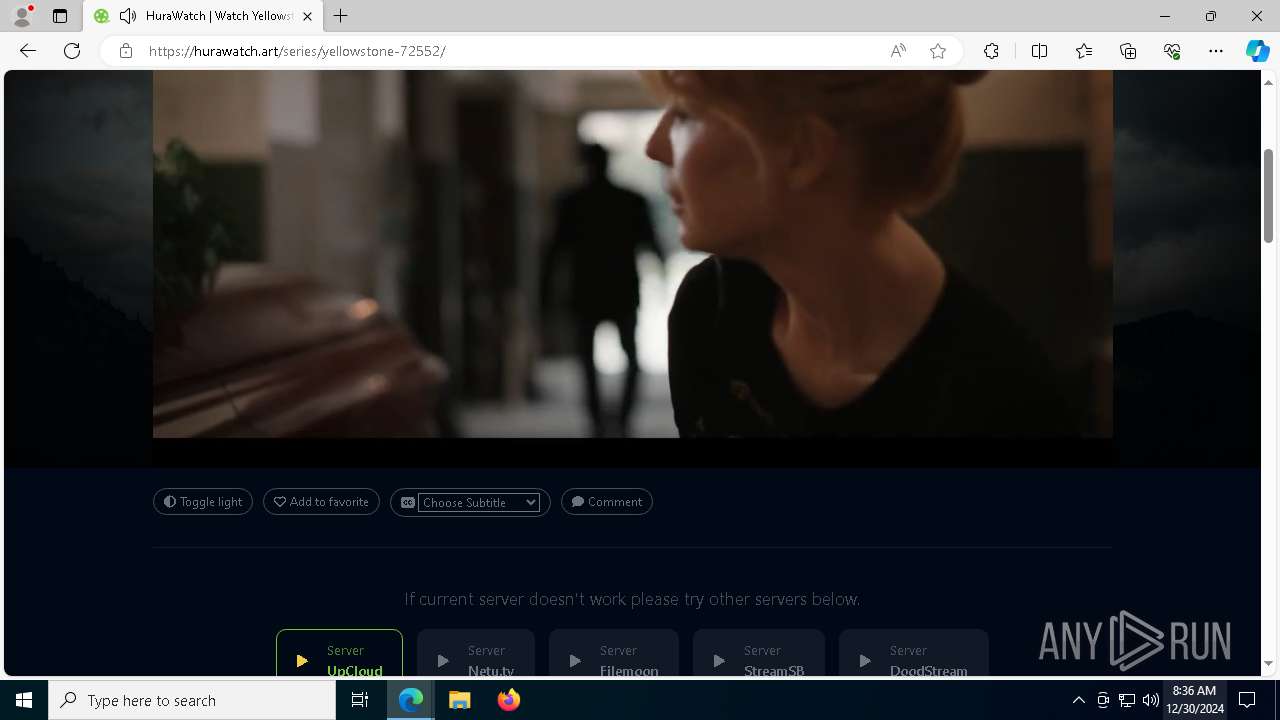Launch Firefox from taskbar
1280x720 pixels.
pos(508,700)
